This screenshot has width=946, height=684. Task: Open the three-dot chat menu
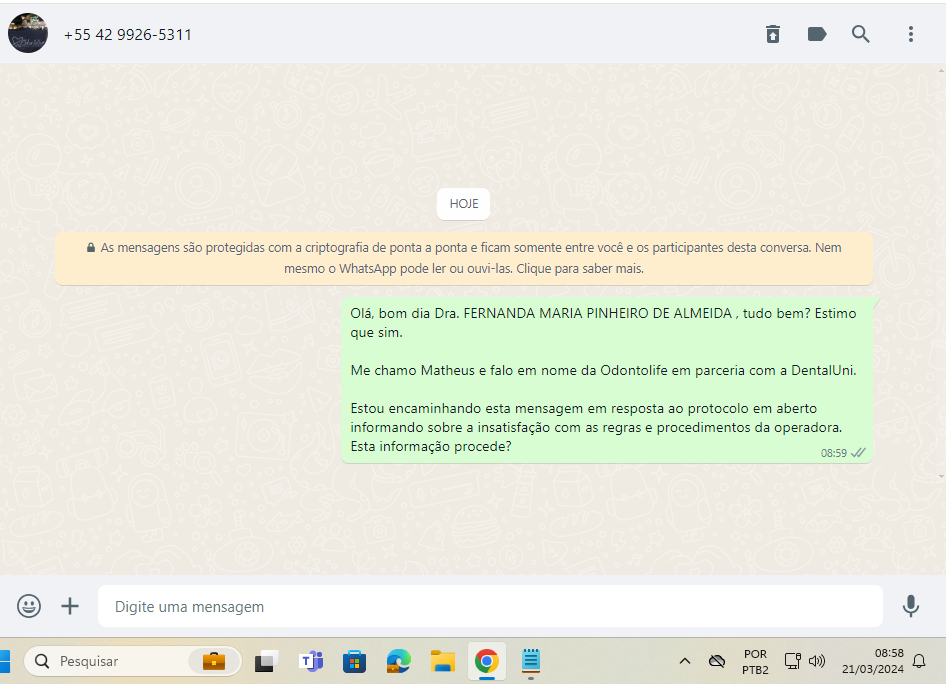[910, 34]
